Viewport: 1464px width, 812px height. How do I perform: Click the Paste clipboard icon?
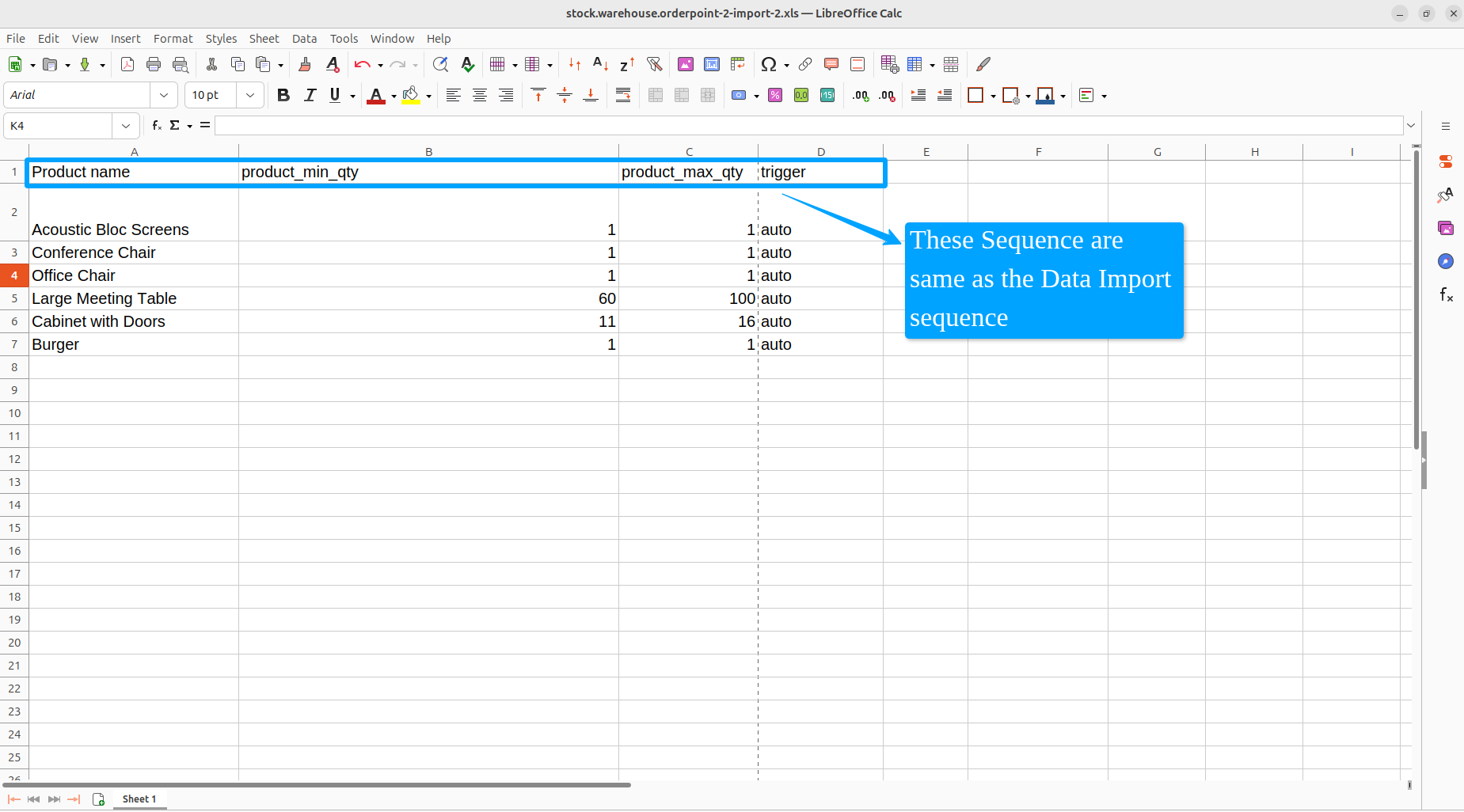click(x=264, y=65)
